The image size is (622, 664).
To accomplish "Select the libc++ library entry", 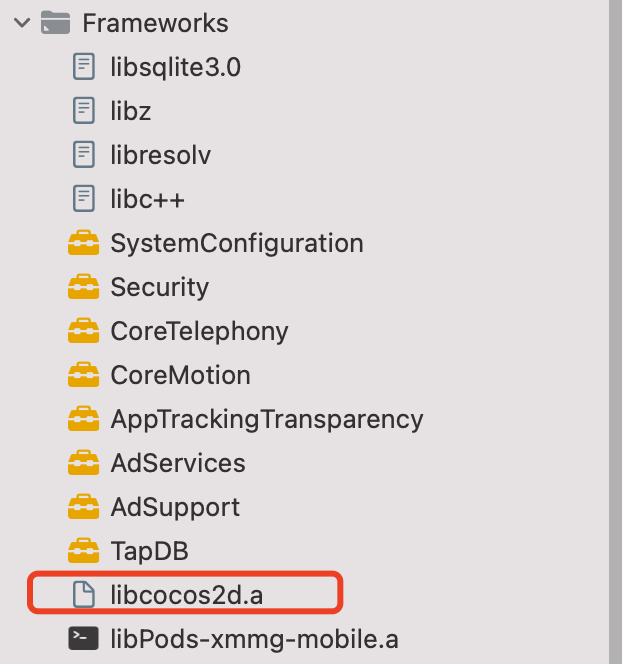I will (x=147, y=199).
